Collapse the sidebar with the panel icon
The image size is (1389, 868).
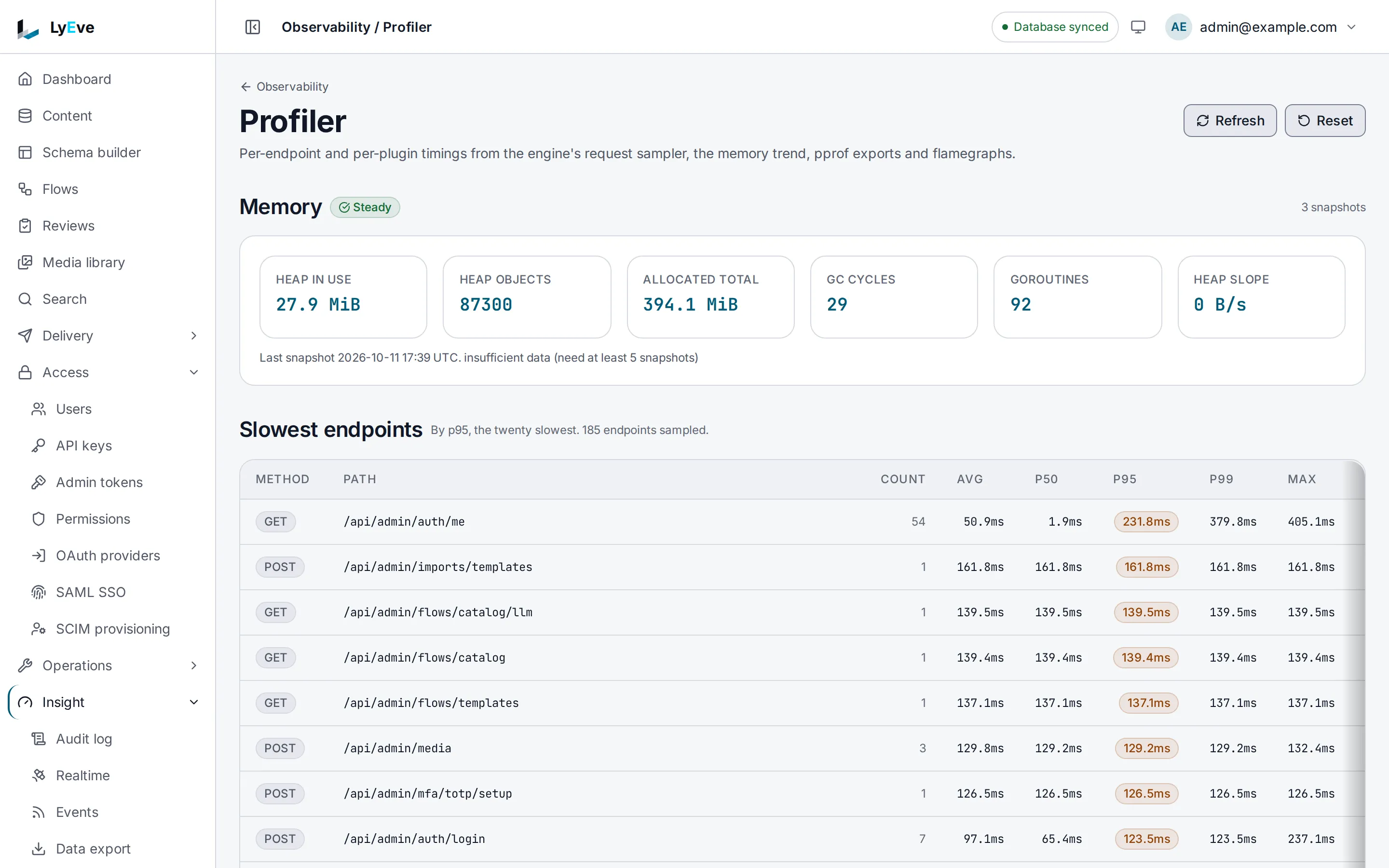[253, 27]
